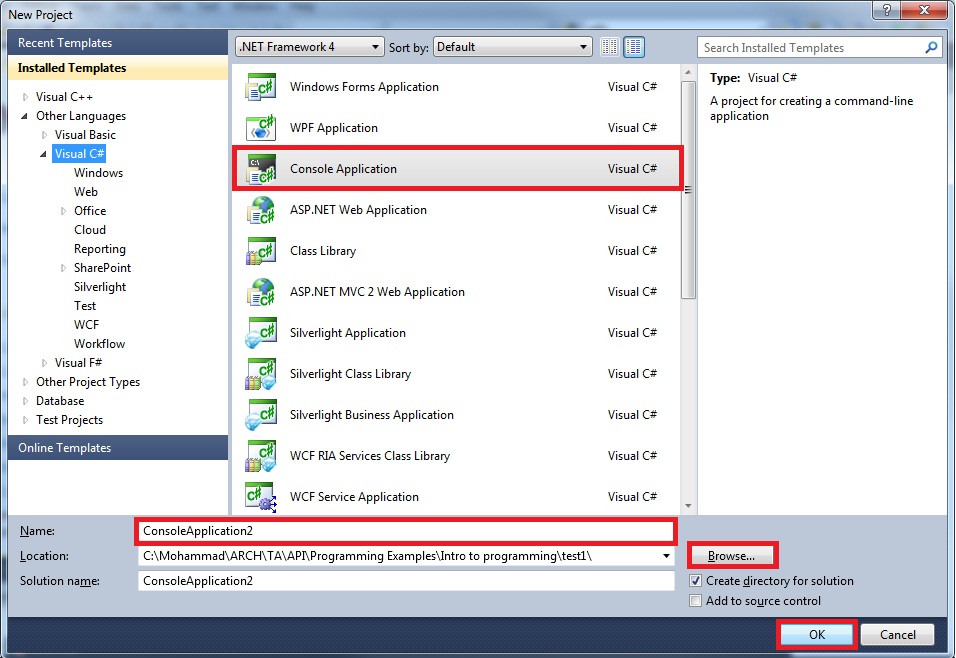The width and height of the screenshot is (956, 658).
Task: Select Windows under Visual C#
Action: coord(98,173)
